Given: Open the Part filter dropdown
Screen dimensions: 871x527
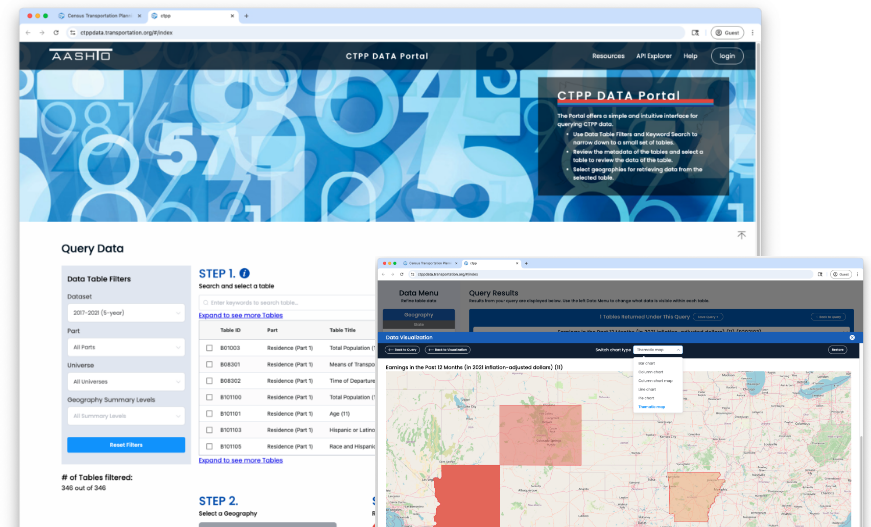Looking at the screenshot, I should tap(126, 347).
